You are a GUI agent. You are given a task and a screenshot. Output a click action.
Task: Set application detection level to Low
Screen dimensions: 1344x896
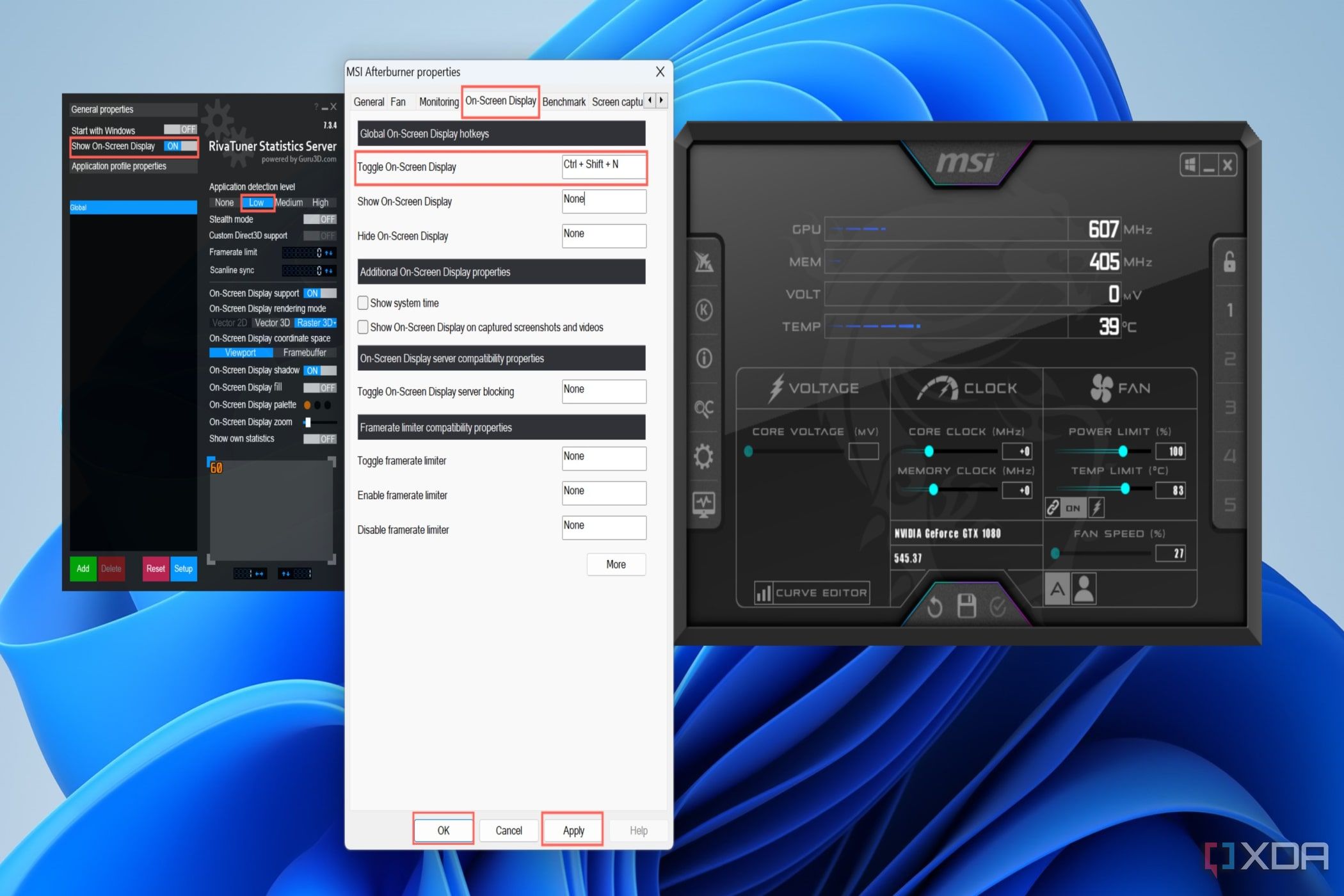pos(257,202)
